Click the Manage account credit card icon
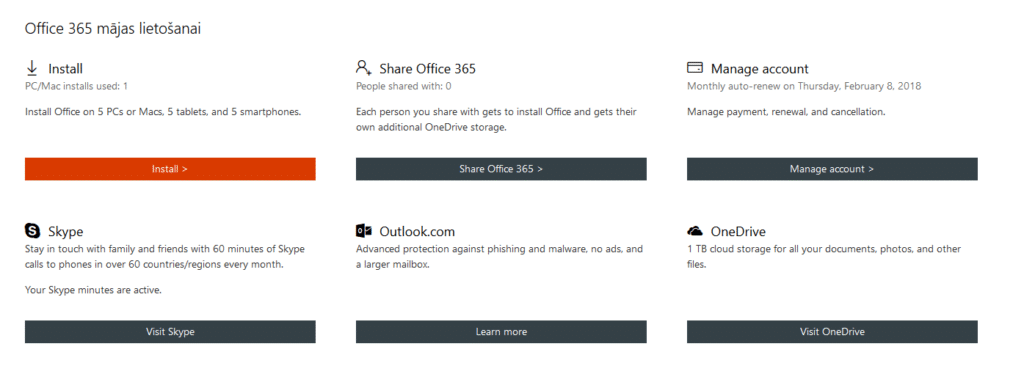The height and width of the screenshot is (385, 1024). 695,68
